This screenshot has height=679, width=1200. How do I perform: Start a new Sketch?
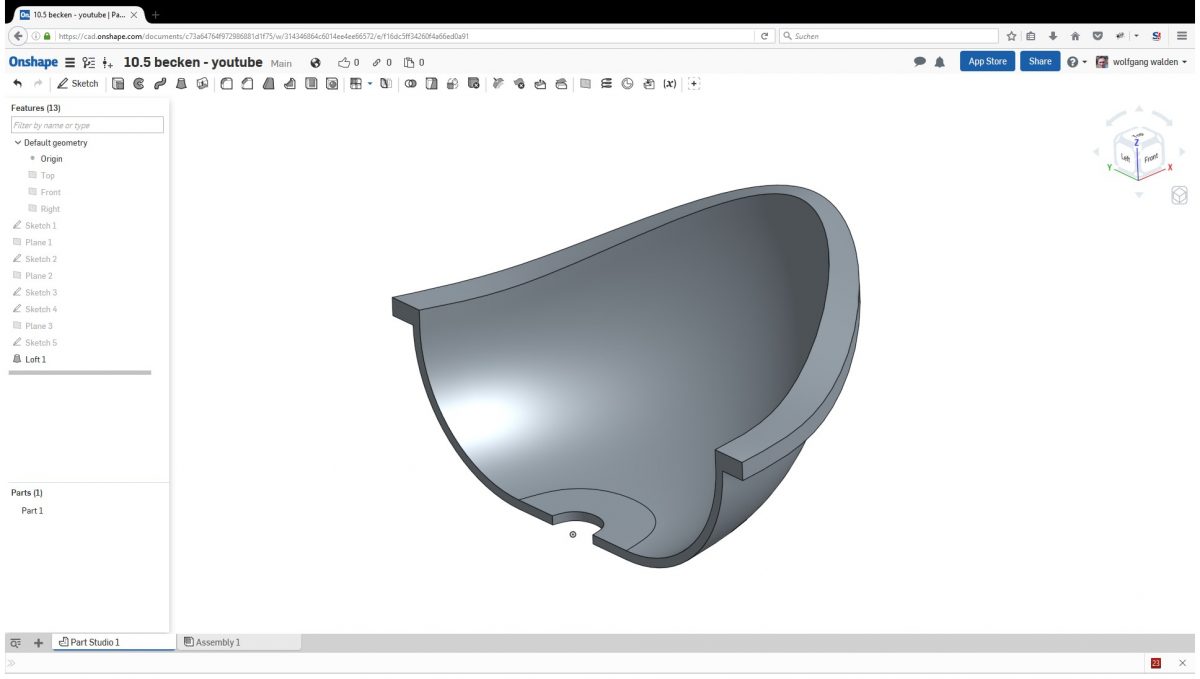click(x=79, y=84)
